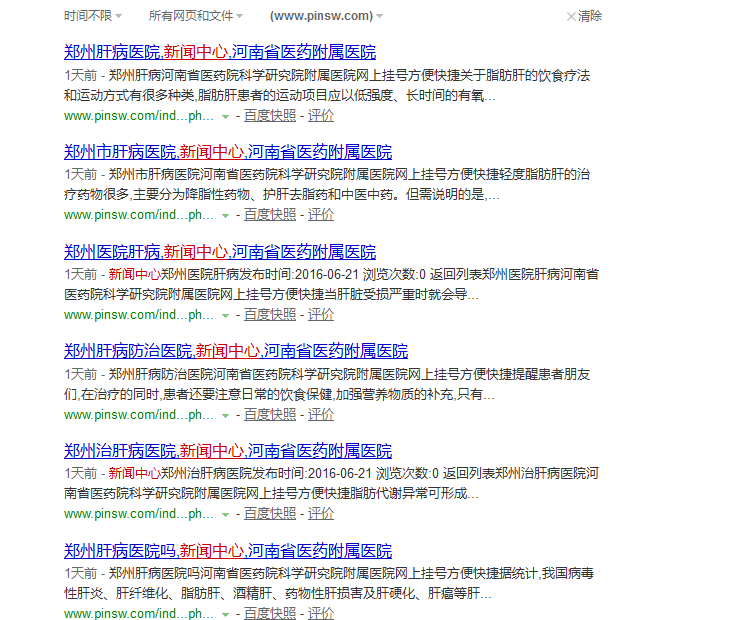Click 评价 for the 郑州市肝病医院 result

321,215
